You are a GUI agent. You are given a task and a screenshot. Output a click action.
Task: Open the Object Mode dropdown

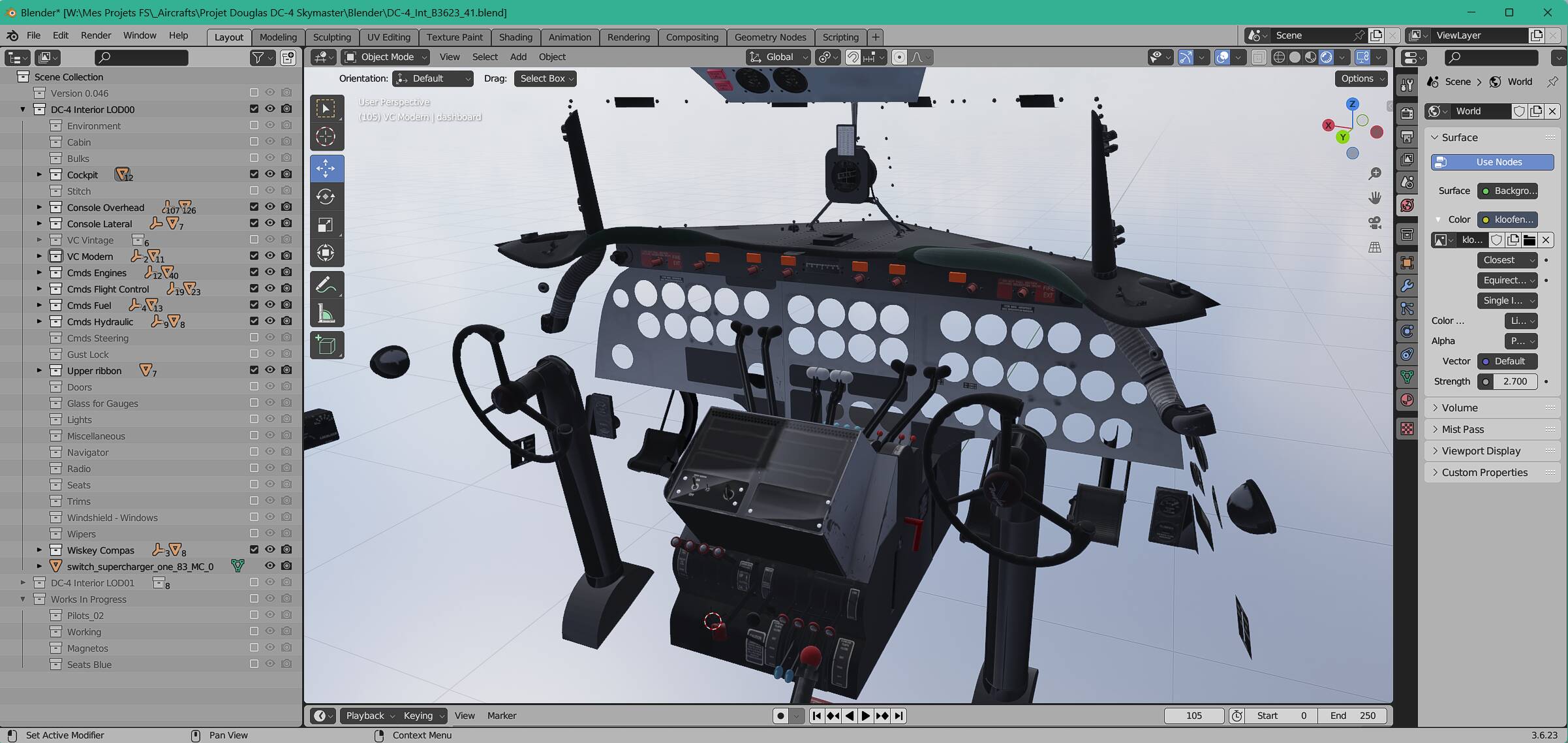tap(386, 57)
